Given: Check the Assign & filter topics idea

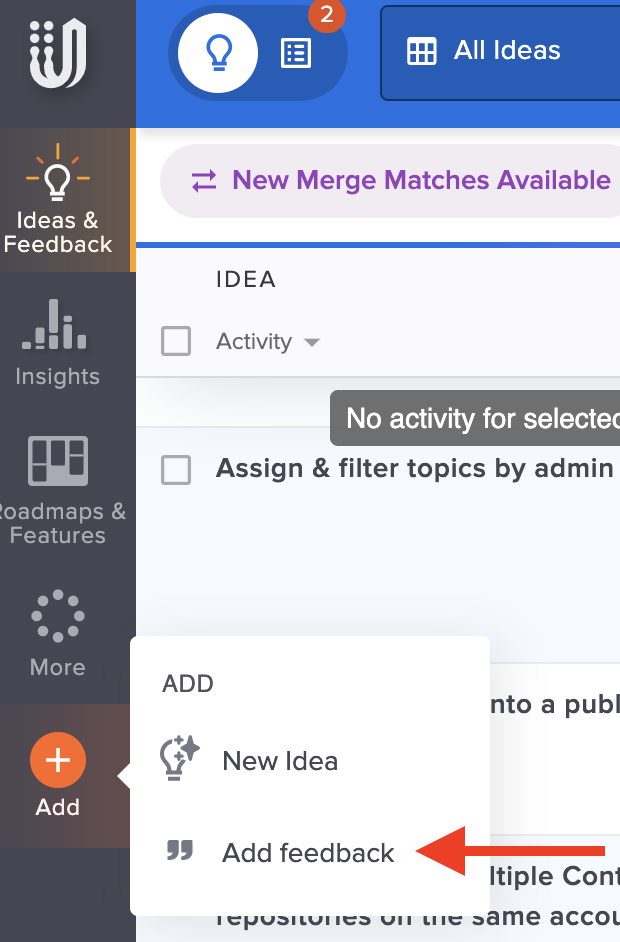Looking at the screenshot, I should point(176,470).
